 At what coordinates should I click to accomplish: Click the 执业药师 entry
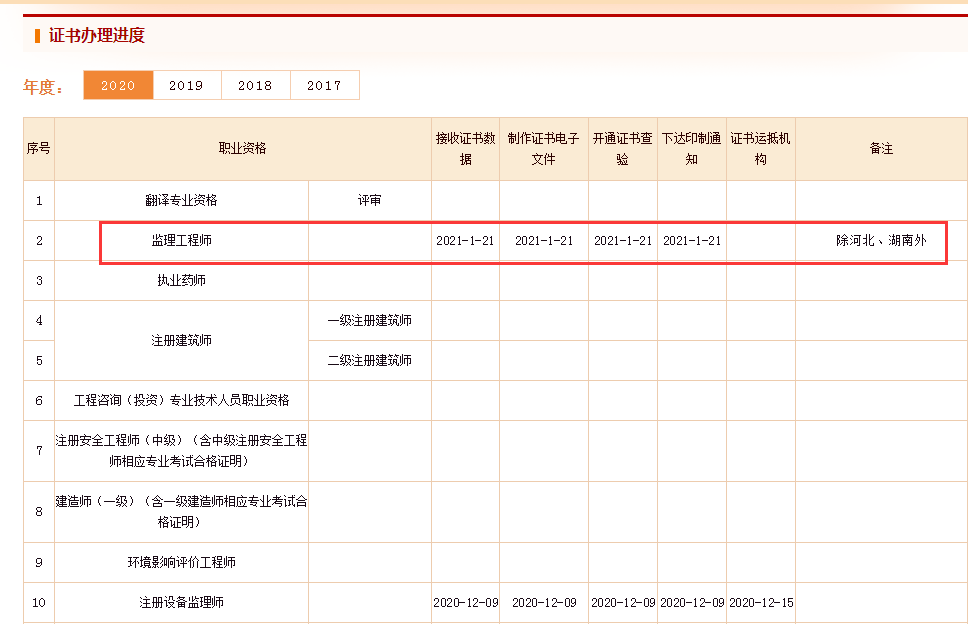(181, 280)
